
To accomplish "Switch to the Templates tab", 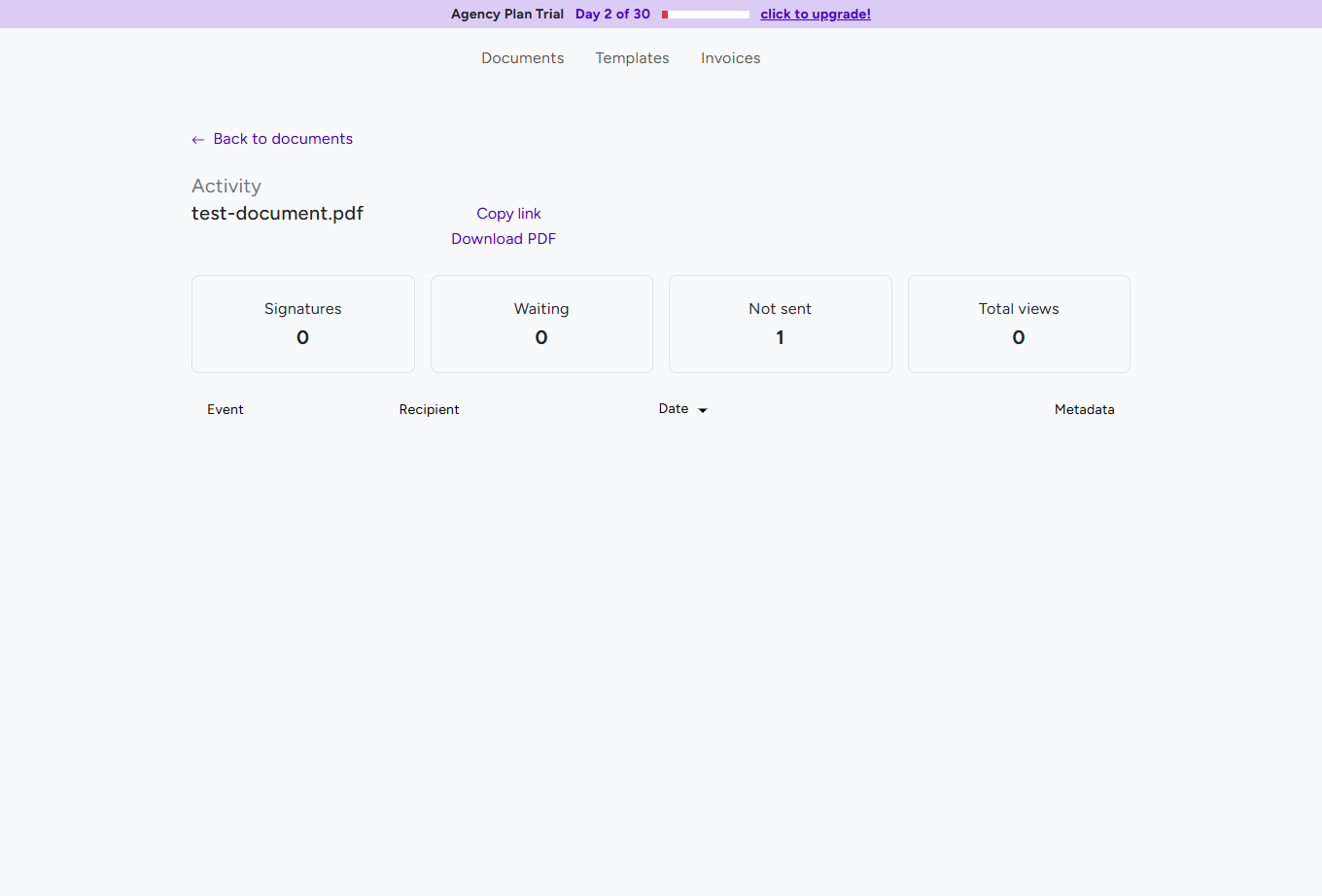I will coord(632,58).
